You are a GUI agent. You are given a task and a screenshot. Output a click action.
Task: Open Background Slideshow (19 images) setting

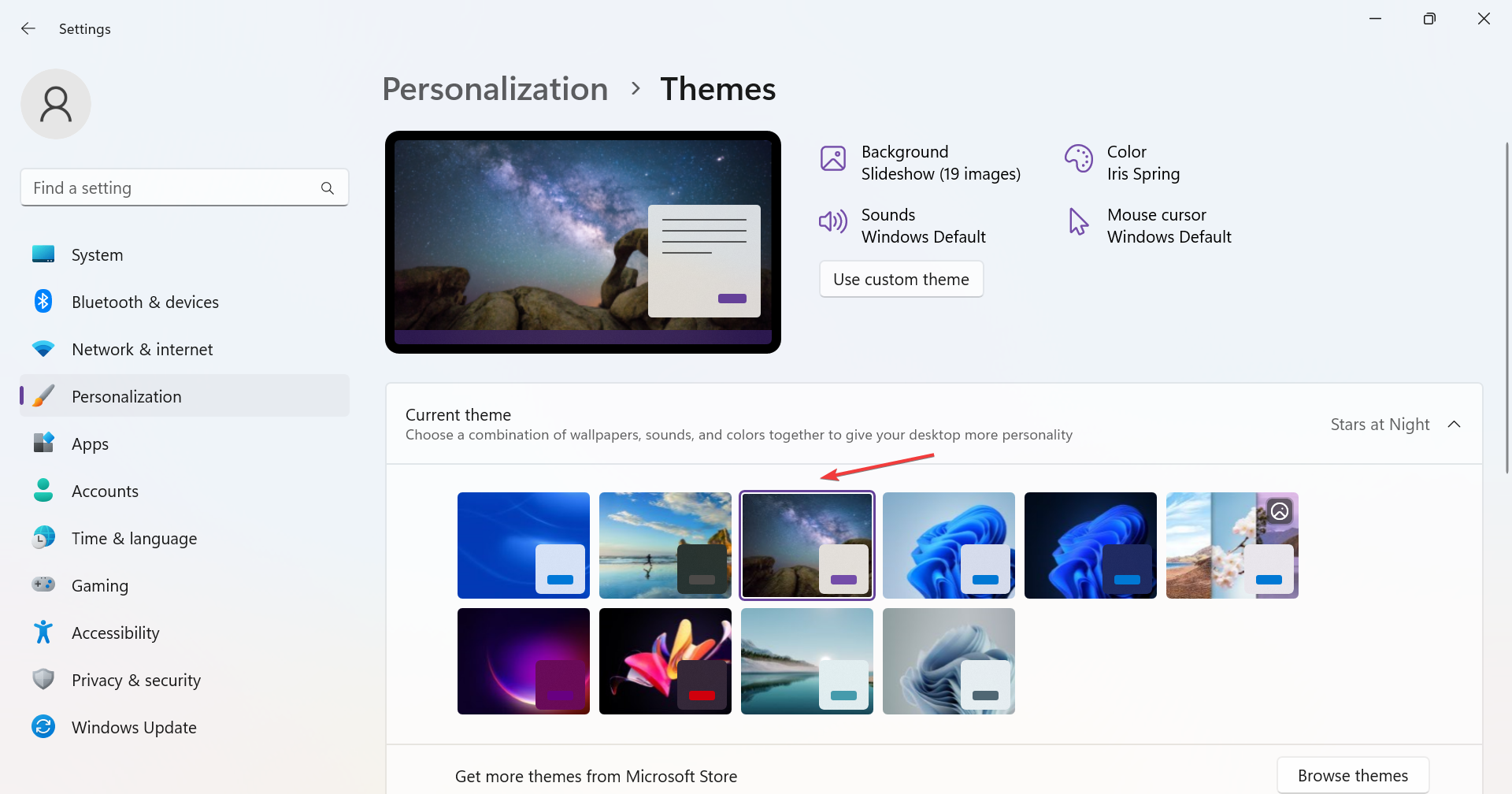click(921, 162)
